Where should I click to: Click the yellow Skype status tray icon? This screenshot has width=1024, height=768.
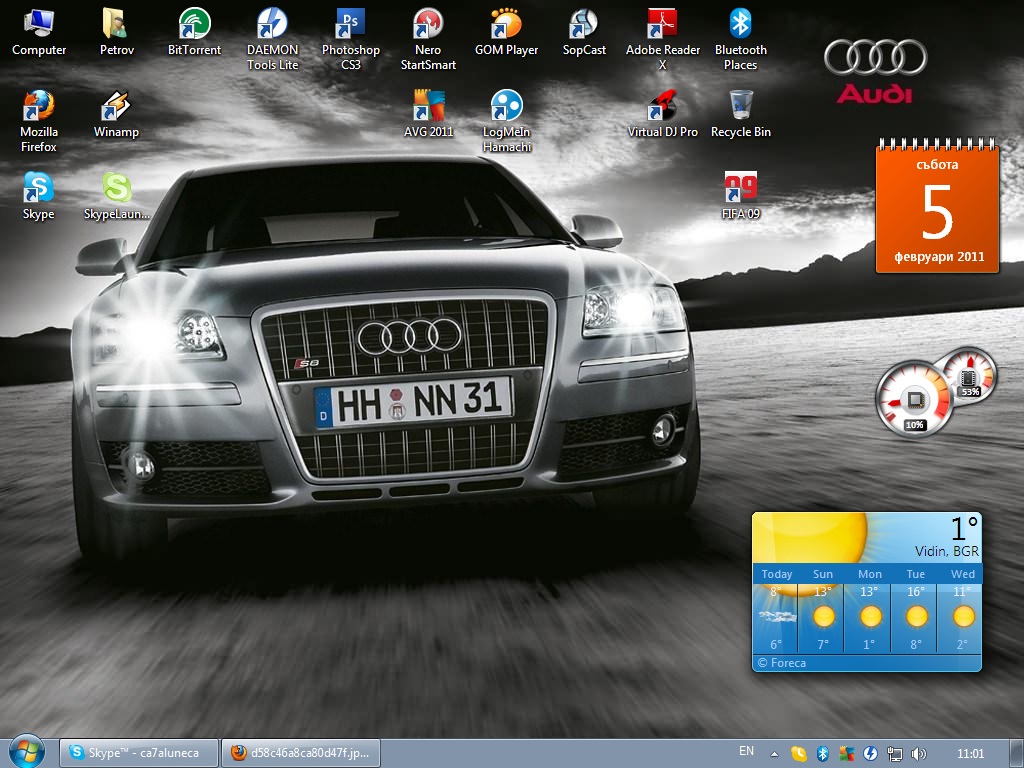(798, 754)
